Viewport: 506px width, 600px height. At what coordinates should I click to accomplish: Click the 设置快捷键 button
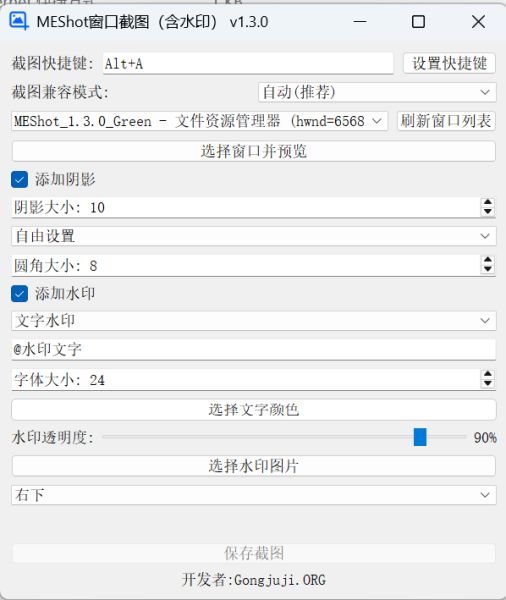(449, 63)
